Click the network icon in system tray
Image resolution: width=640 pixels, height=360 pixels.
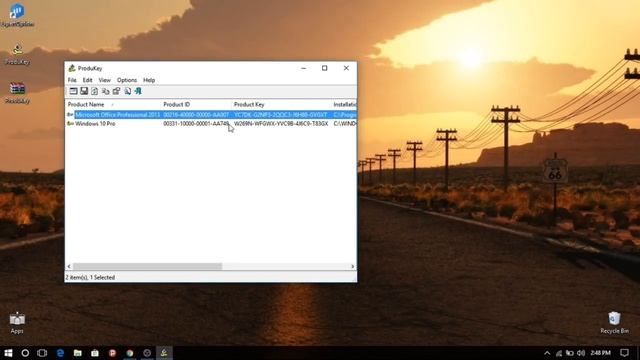(559, 353)
